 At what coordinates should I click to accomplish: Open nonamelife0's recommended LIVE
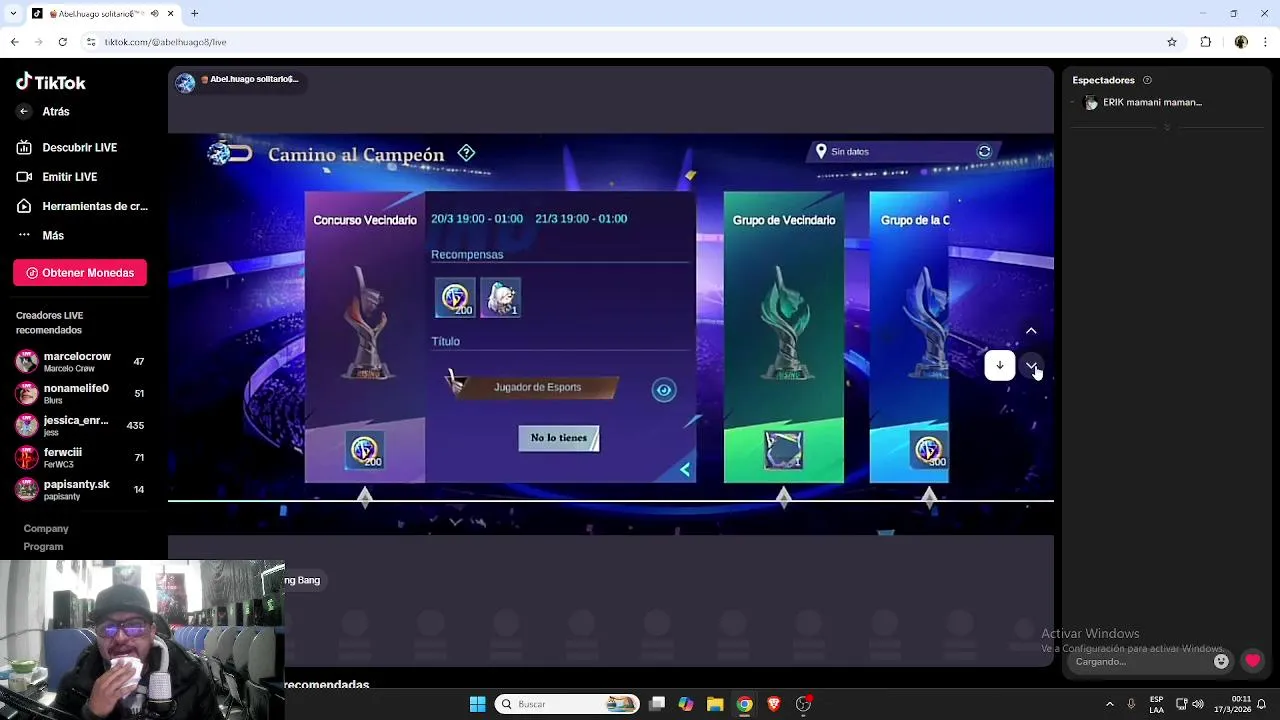tap(80, 394)
